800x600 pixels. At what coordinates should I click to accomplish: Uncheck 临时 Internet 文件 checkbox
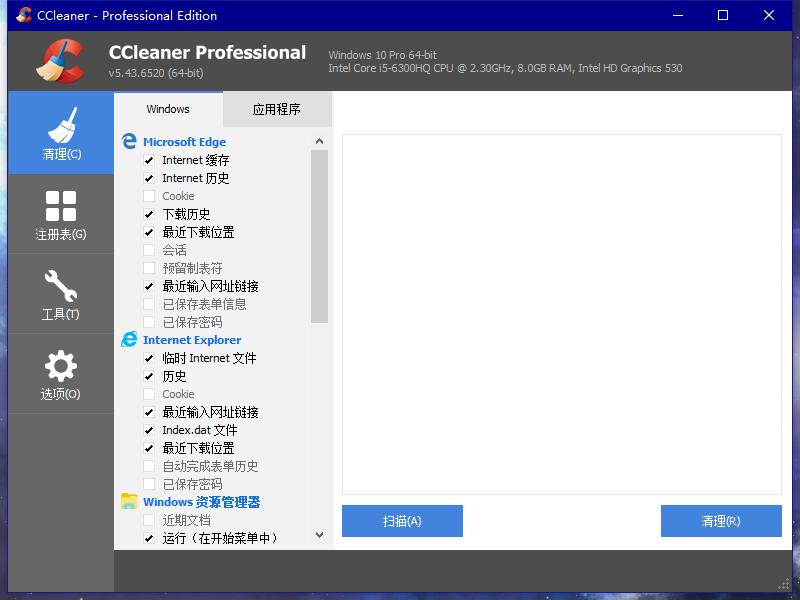click(x=149, y=358)
